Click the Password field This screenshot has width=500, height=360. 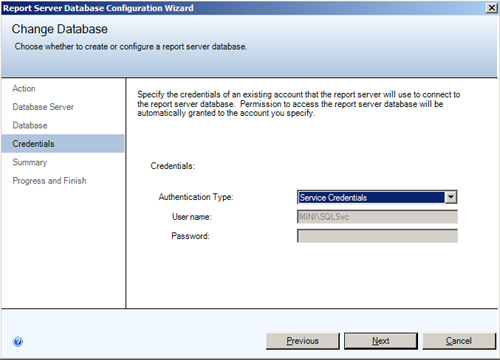pyautogui.click(x=377, y=236)
